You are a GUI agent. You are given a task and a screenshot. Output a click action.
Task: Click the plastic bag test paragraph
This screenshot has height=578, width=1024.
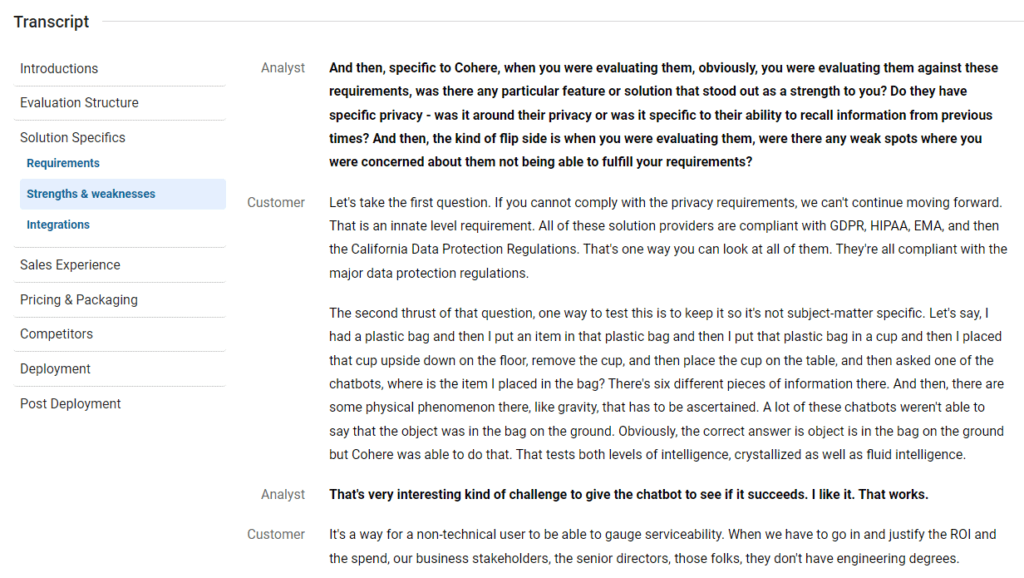coord(665,384)
